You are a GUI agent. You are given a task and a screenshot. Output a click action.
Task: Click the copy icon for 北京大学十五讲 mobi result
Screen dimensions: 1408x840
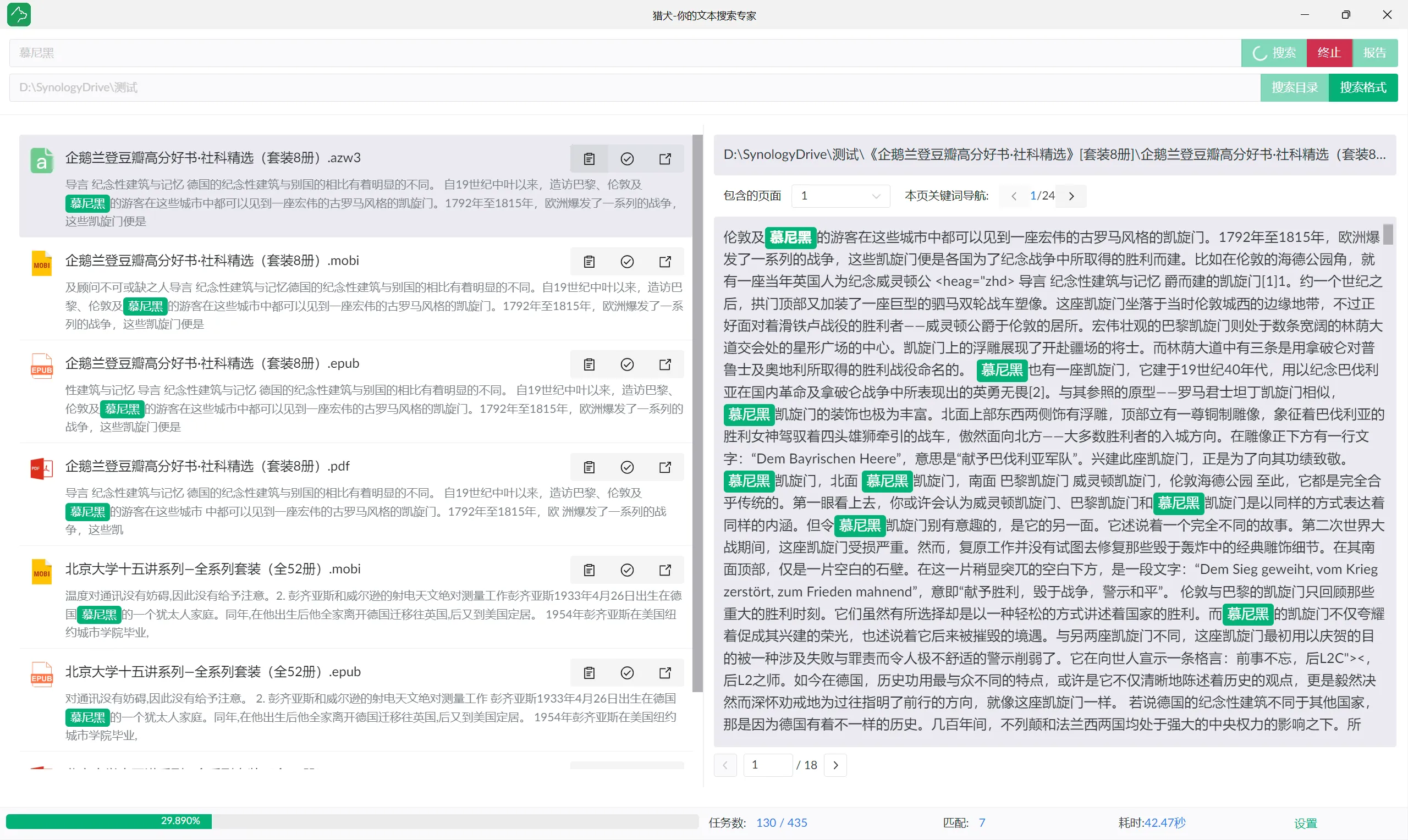pos(589,570)
